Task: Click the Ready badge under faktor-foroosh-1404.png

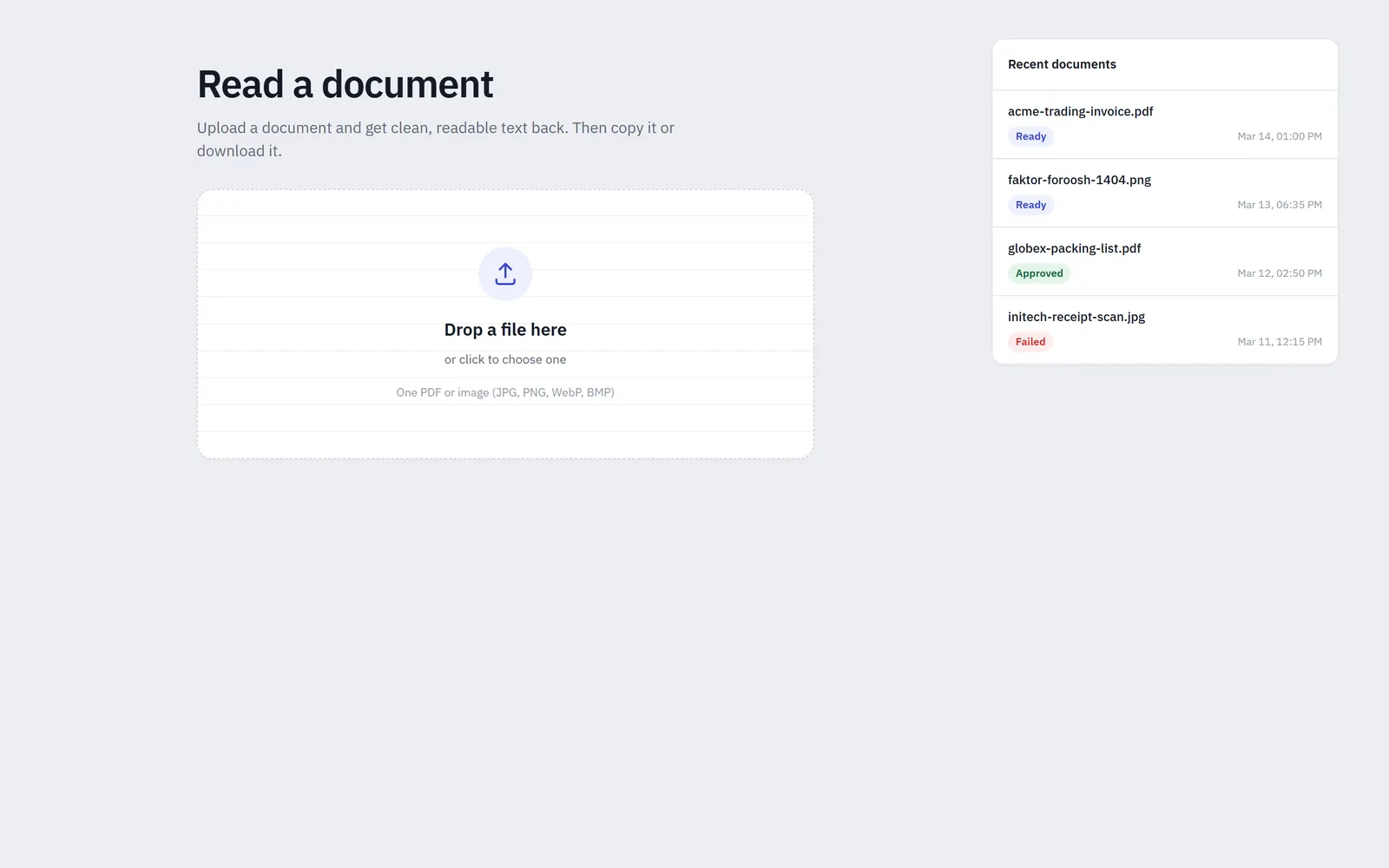Action: (1030, 205)
